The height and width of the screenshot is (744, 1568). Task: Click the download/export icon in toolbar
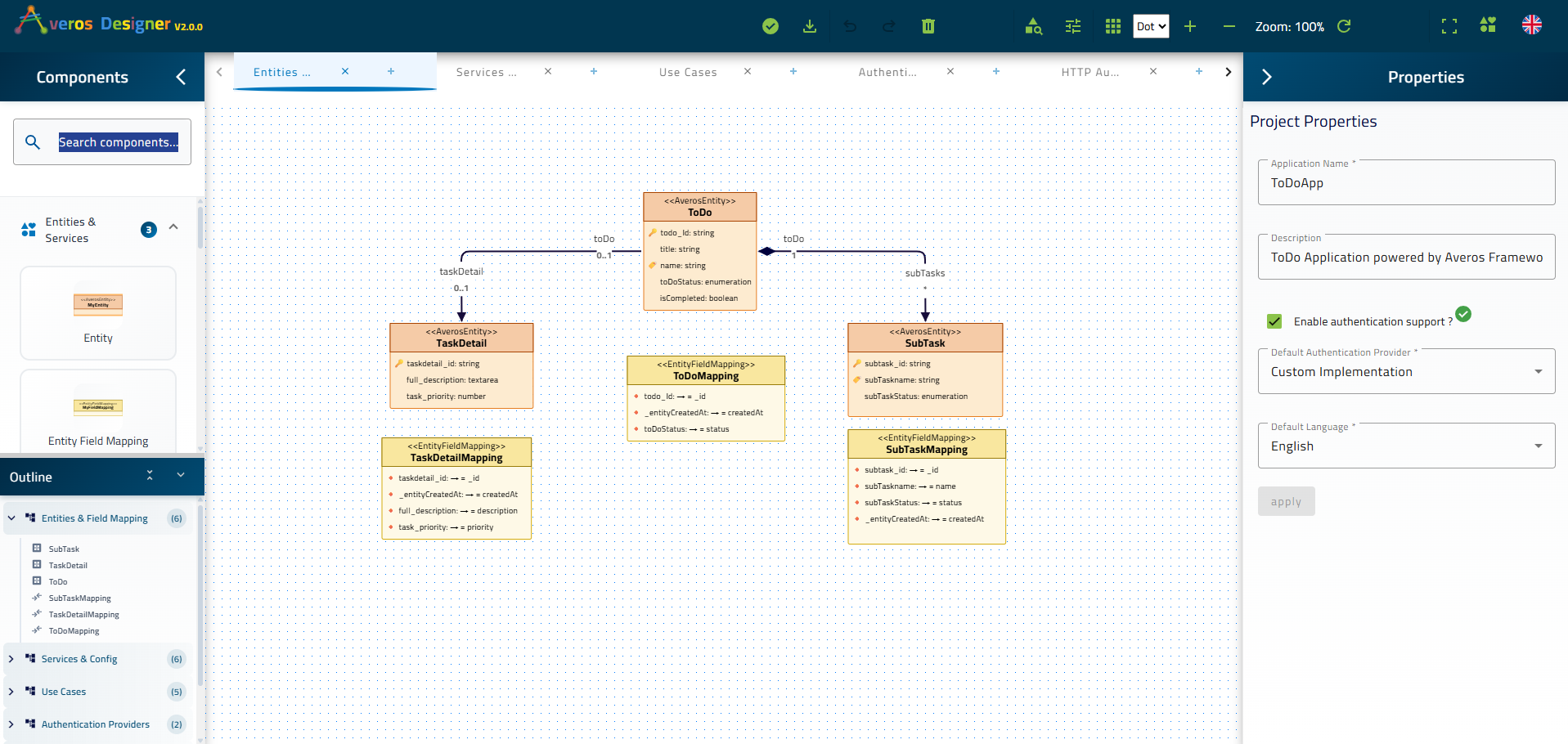[809, 26]
